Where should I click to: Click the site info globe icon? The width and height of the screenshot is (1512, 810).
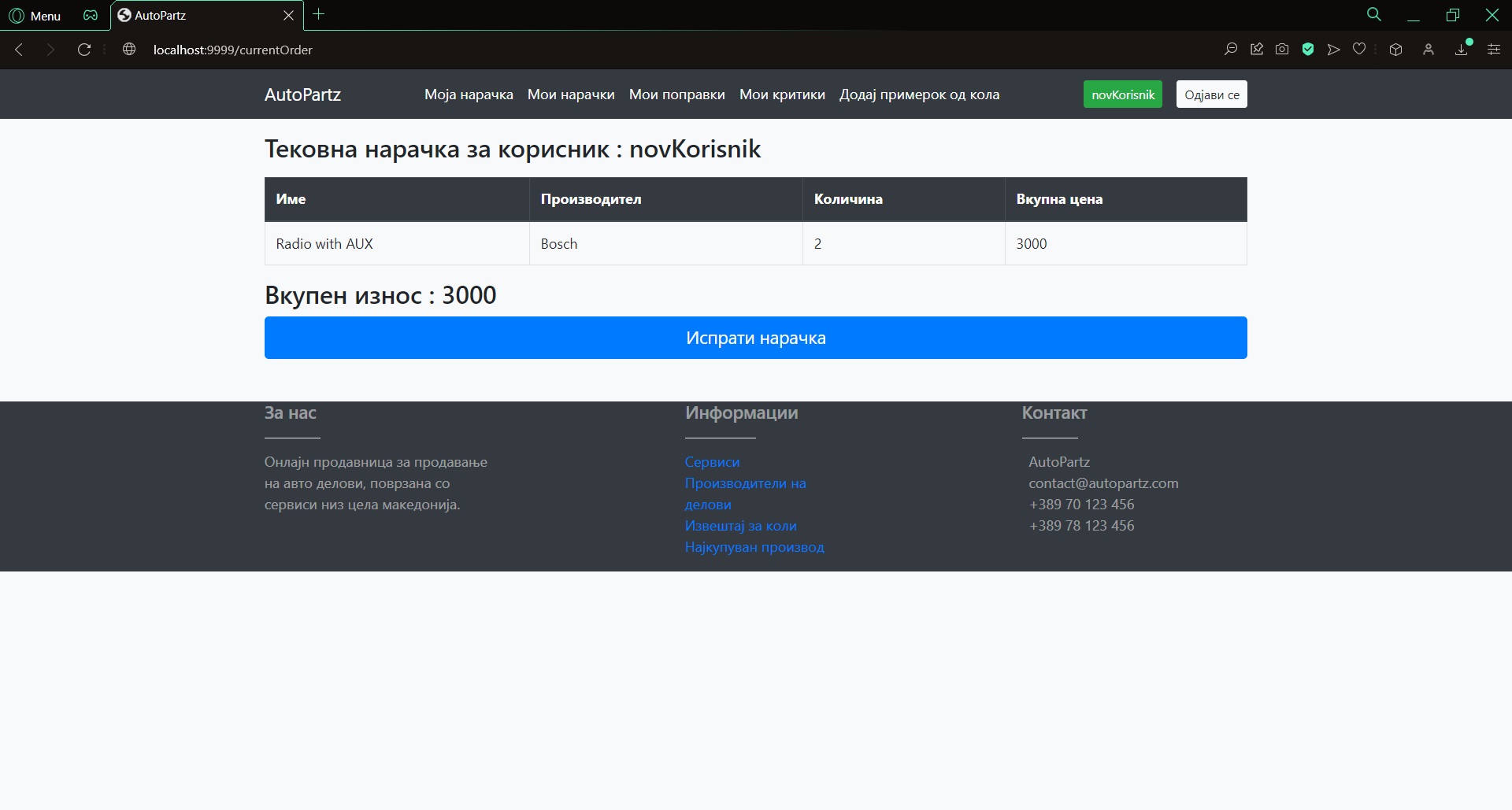tap(129, 50)
